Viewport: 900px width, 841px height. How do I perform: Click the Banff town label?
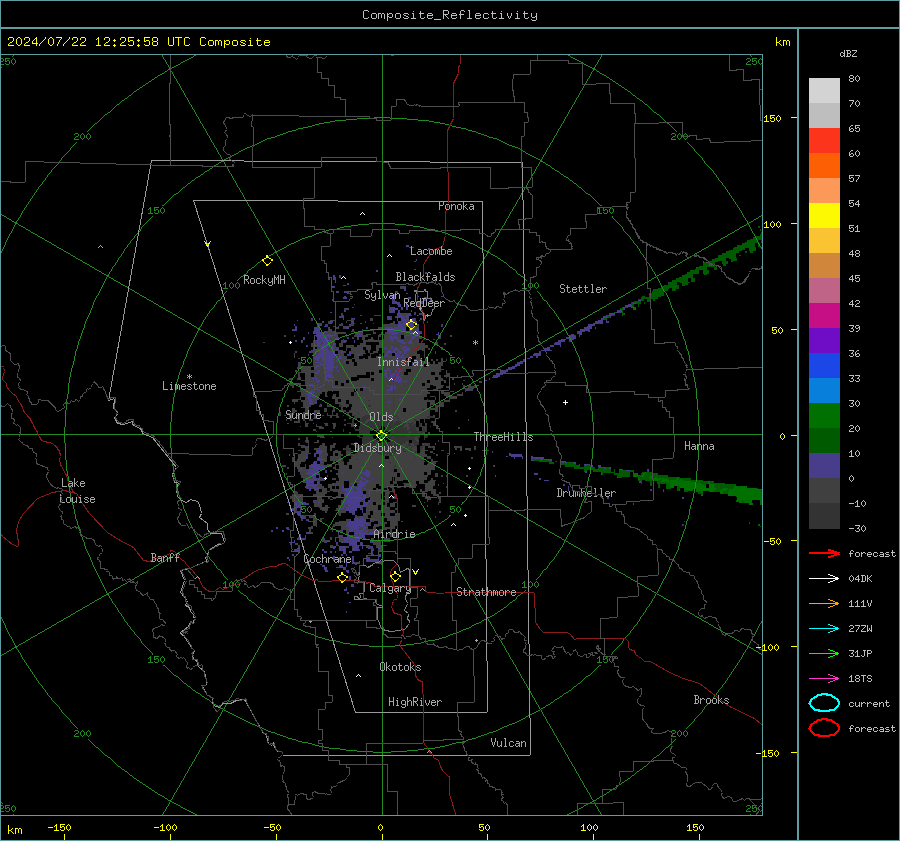pyautogui.click(x=165, y=557)
